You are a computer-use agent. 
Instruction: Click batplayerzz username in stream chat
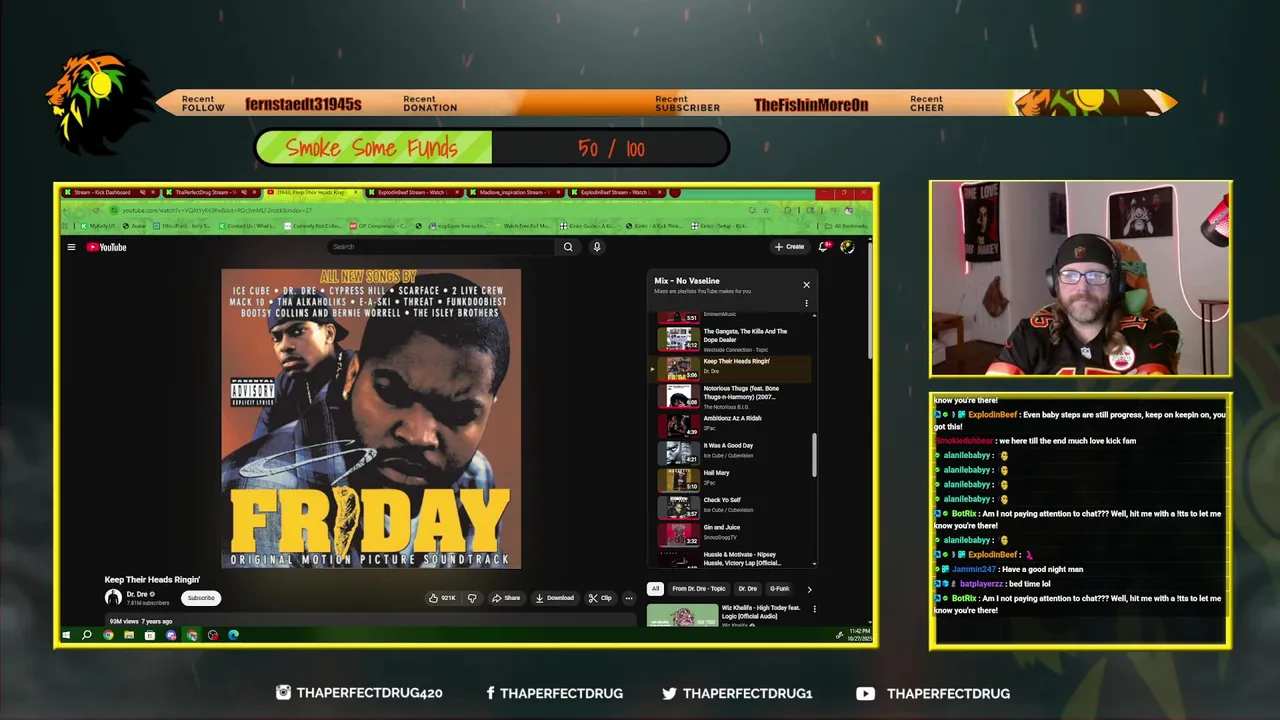981,584
